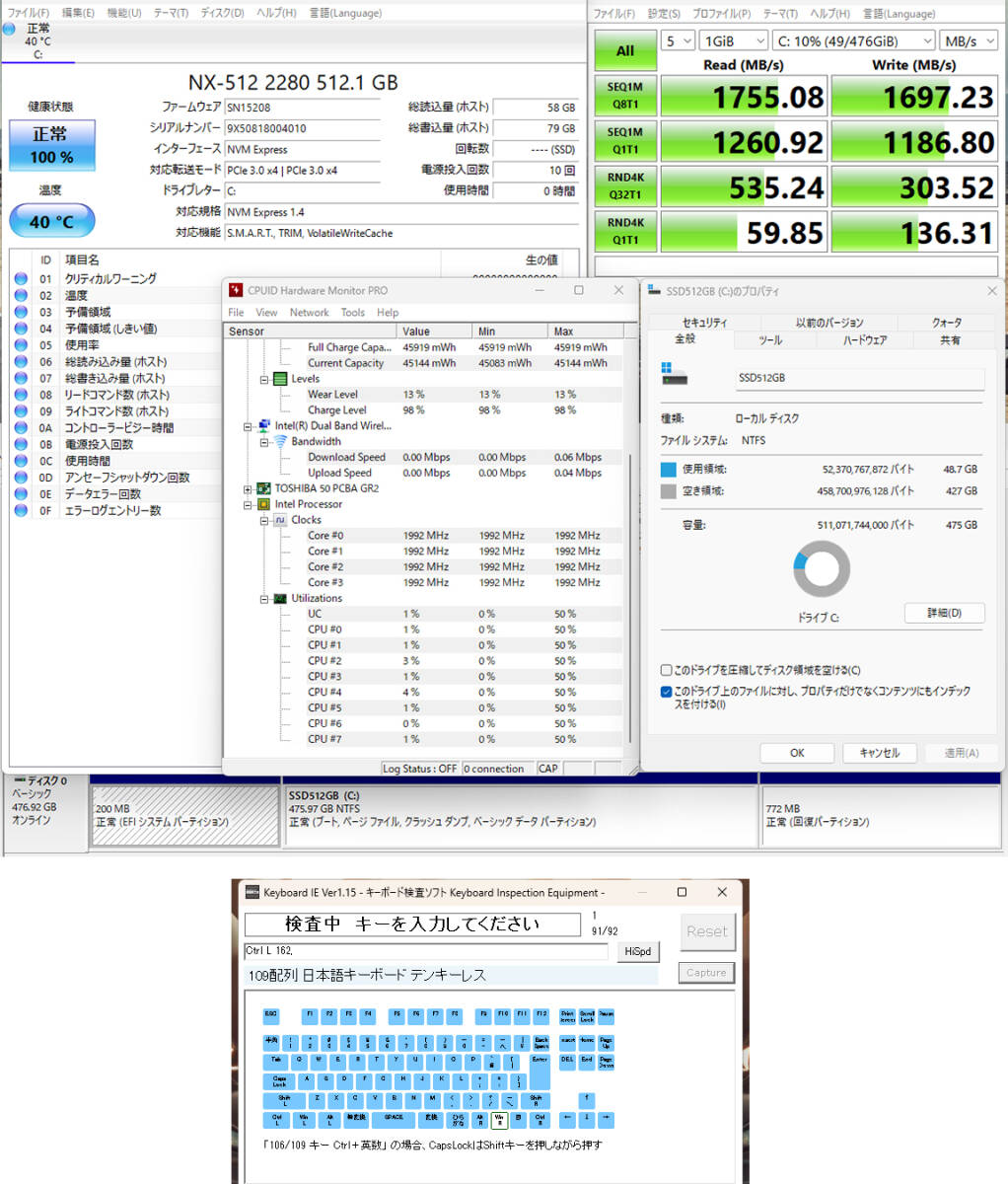
Task: Run the RND4K Q1T1 benchmark test
Action: tap(625, 232)
